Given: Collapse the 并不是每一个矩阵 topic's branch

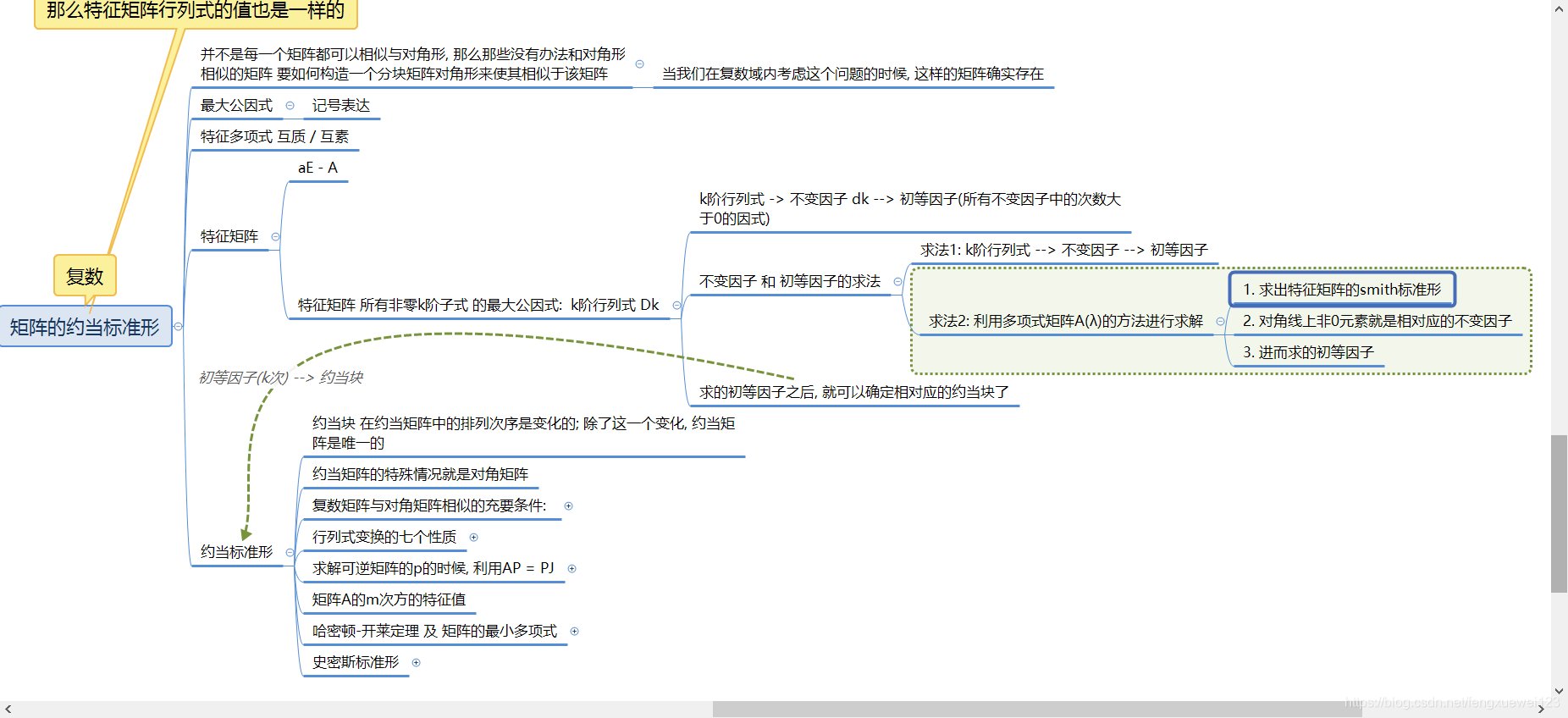Looking at the screenshot, I should (x=640, y=64).
